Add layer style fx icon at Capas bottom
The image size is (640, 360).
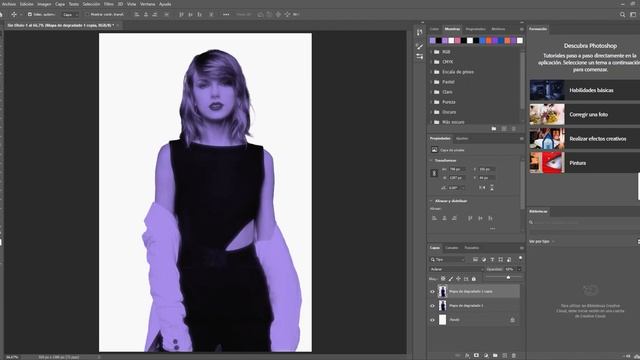(x=467, y=356)
